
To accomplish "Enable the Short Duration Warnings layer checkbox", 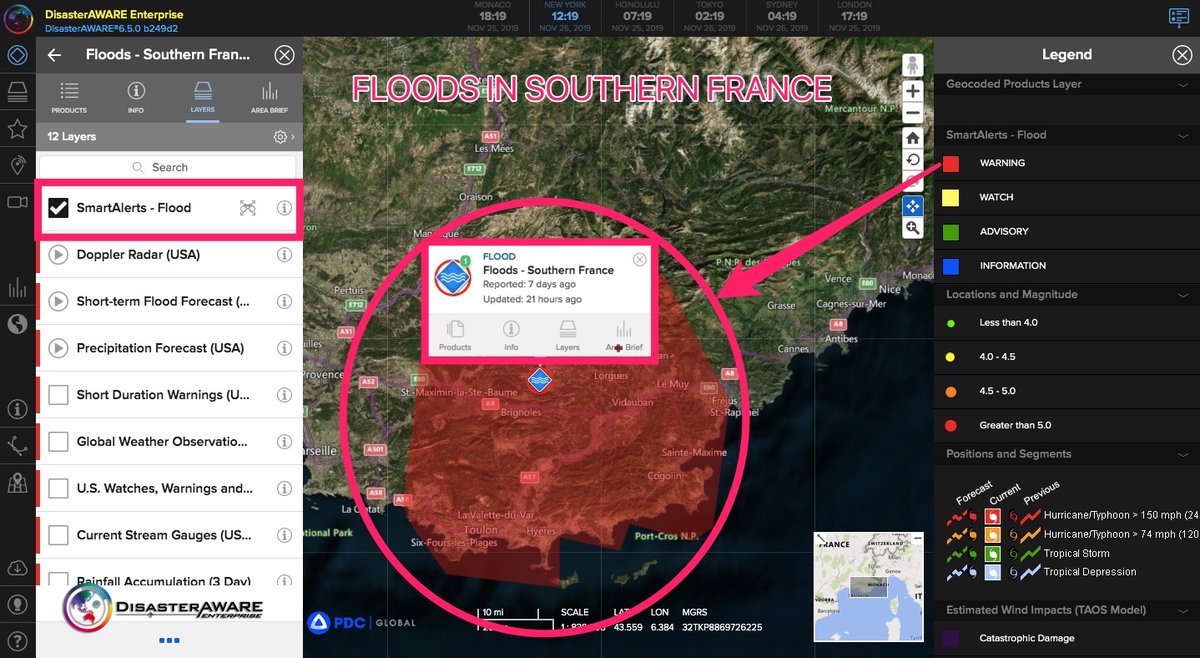I will coord(58,395).
